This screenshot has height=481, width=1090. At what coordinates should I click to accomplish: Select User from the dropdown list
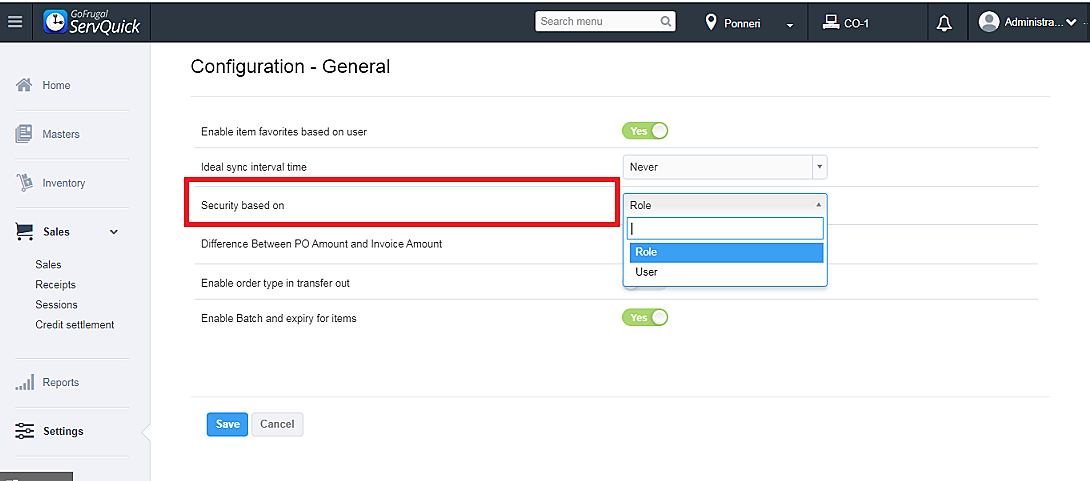(647, 272)
